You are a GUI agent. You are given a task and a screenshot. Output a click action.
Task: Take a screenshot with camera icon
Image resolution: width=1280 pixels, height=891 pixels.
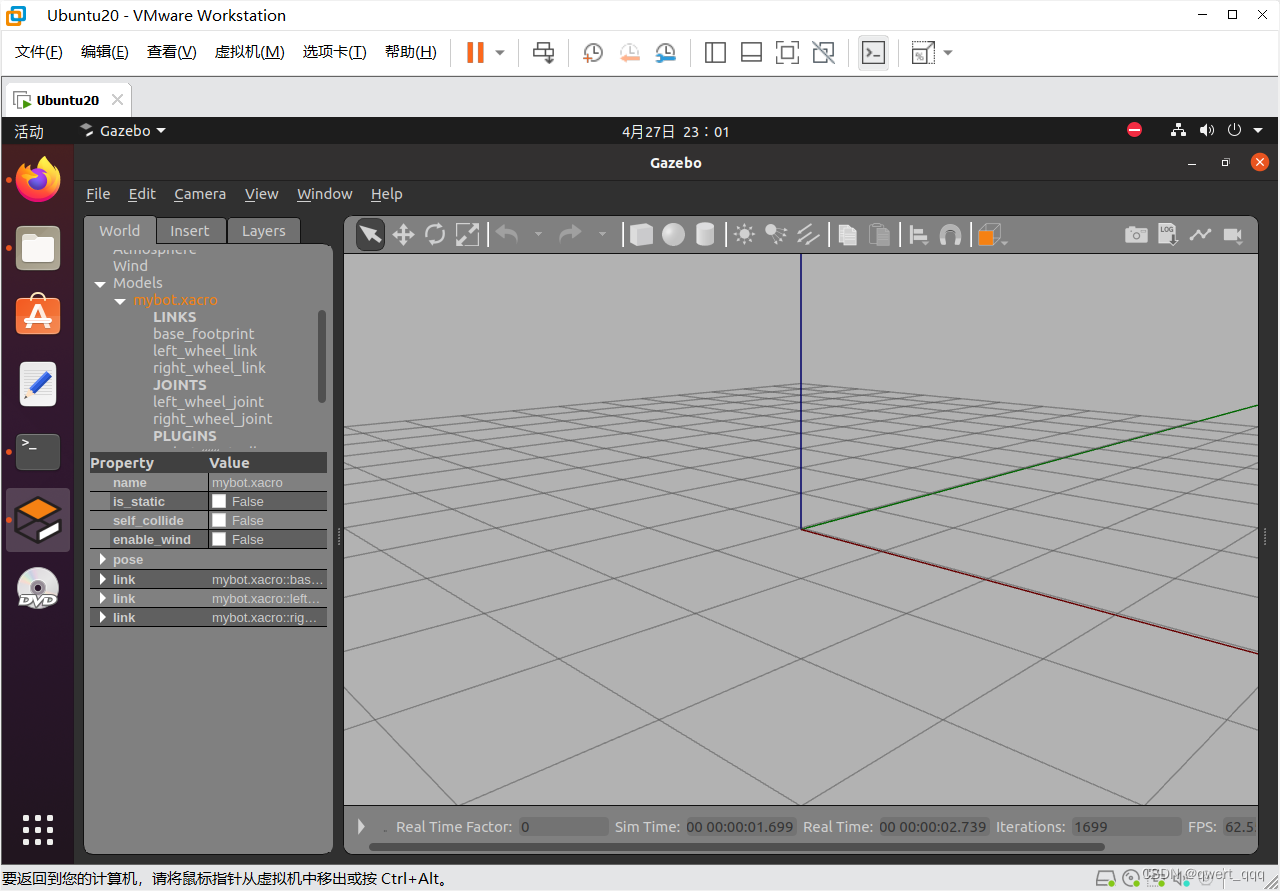(x=1136, y=234)
